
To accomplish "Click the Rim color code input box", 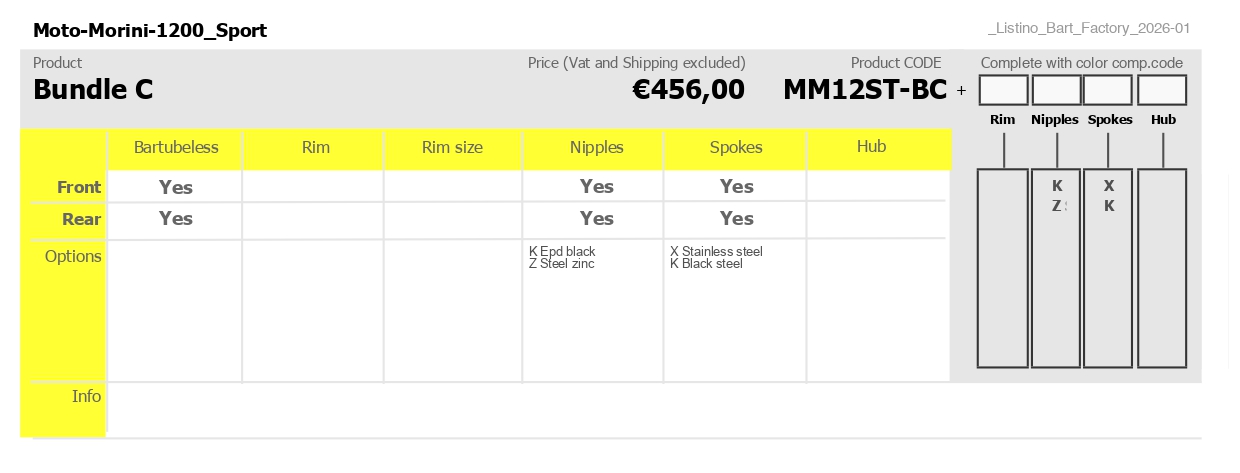I will coord(1003,90).
